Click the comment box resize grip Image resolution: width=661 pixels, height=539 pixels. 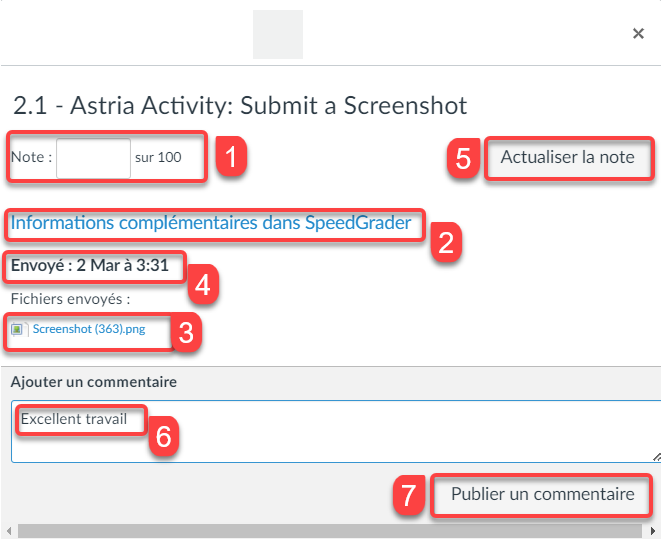pos(656,456)
